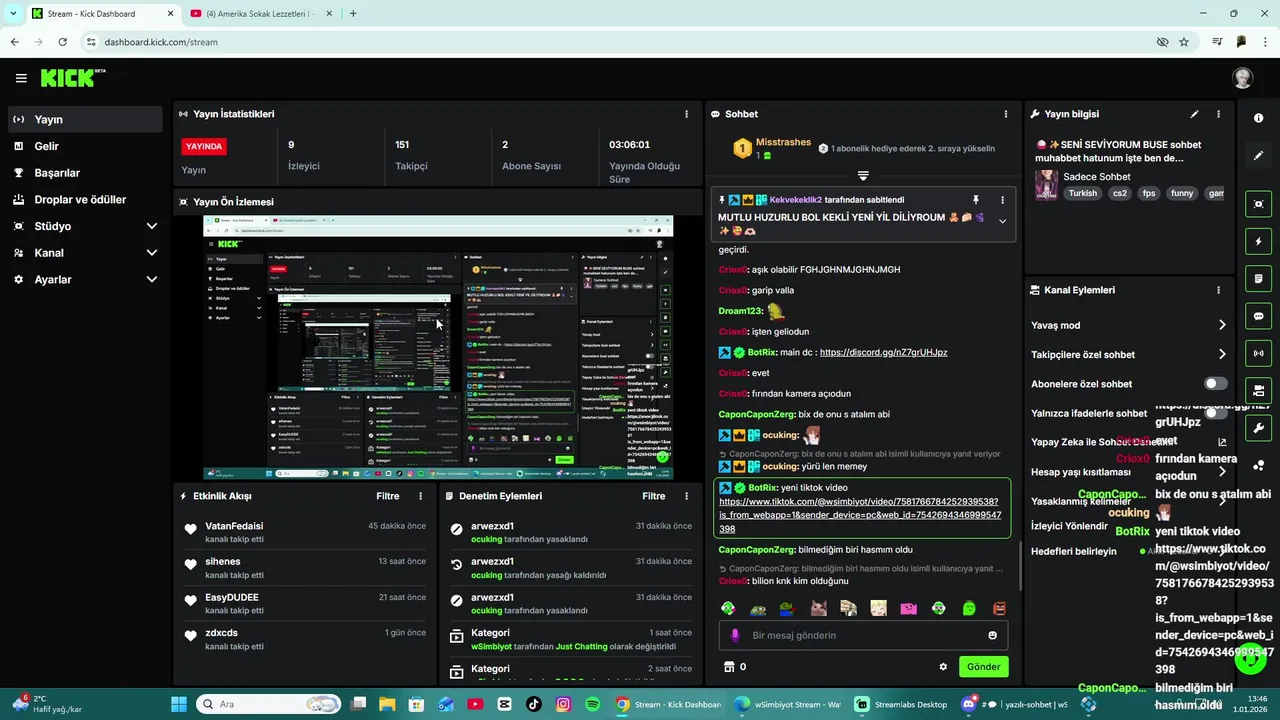Screen dimensions: 1280x720
Task: Open Kanal Eylemleri panel three-dot menu
Action: pyautogui.click(x=1218, y=290)
